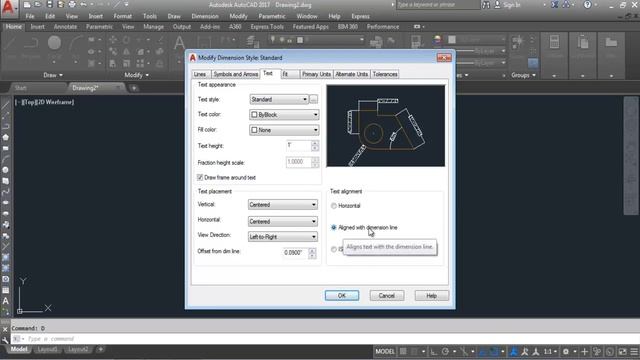Toggle Ortho mode icon in the status bar

pos(433,351)
